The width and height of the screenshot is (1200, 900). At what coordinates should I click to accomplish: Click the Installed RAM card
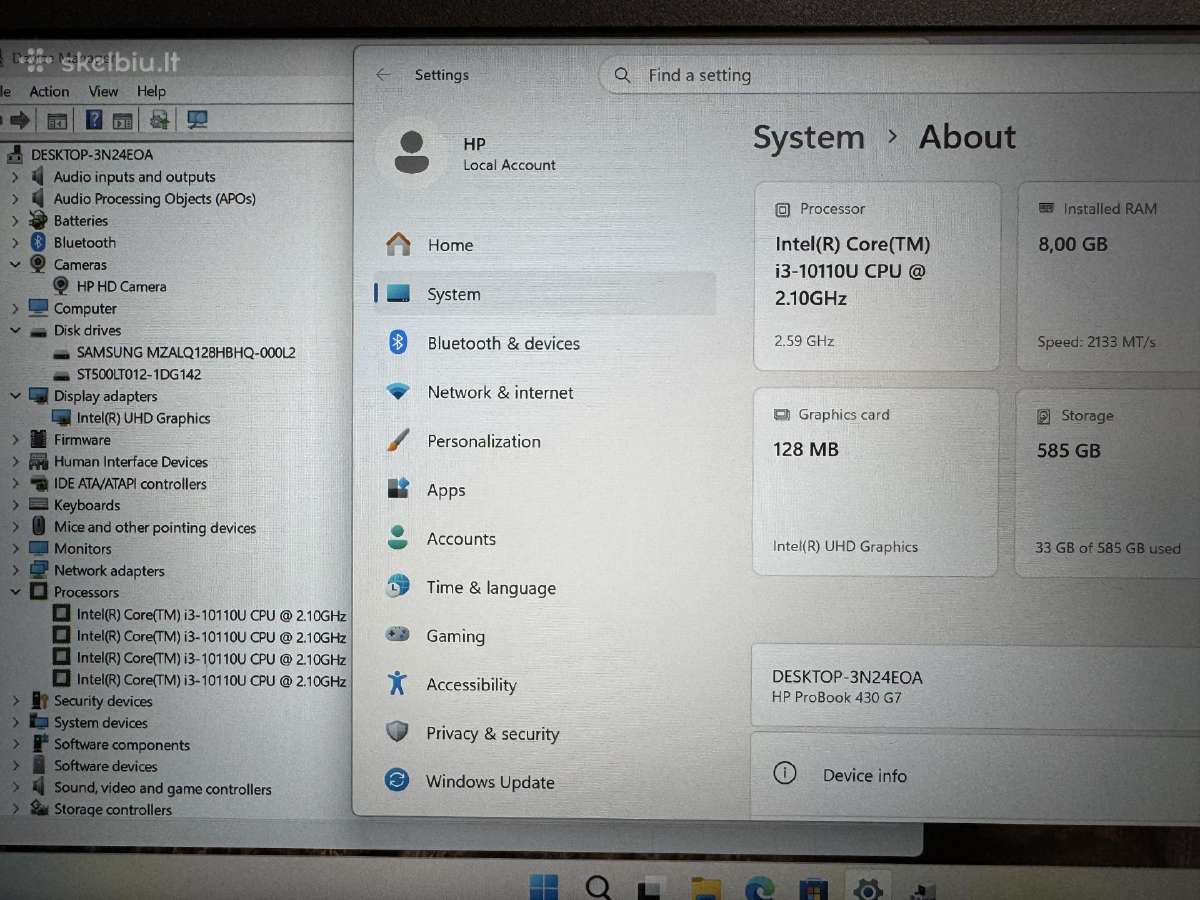click(x=1108, y=276)
